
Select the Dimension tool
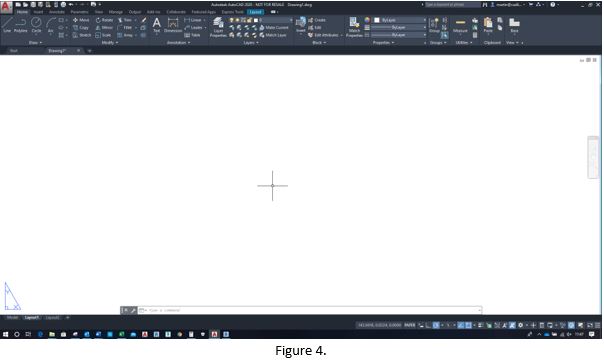point(173,25)
